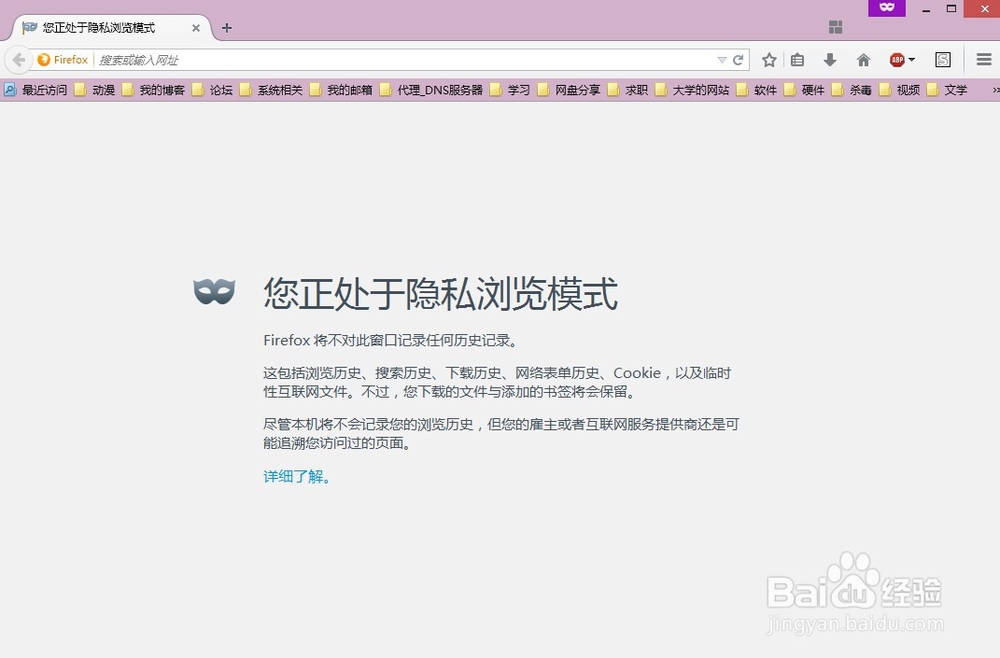The width and height of the screenshot is (1000, 658).
Task: Click the 详细了解 link
Action: (297, 476)
